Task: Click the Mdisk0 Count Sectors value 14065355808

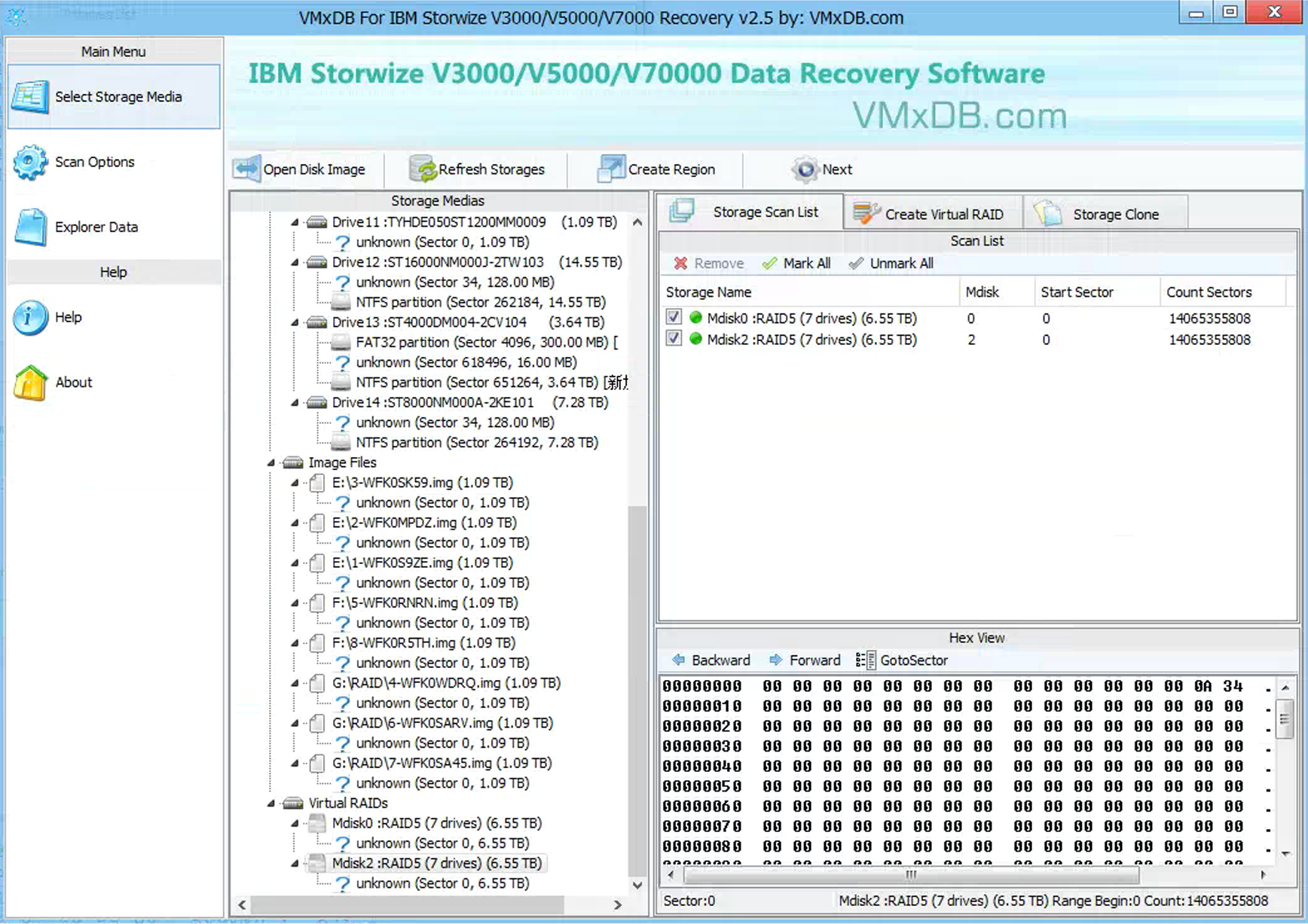Action: (1209, 319)
